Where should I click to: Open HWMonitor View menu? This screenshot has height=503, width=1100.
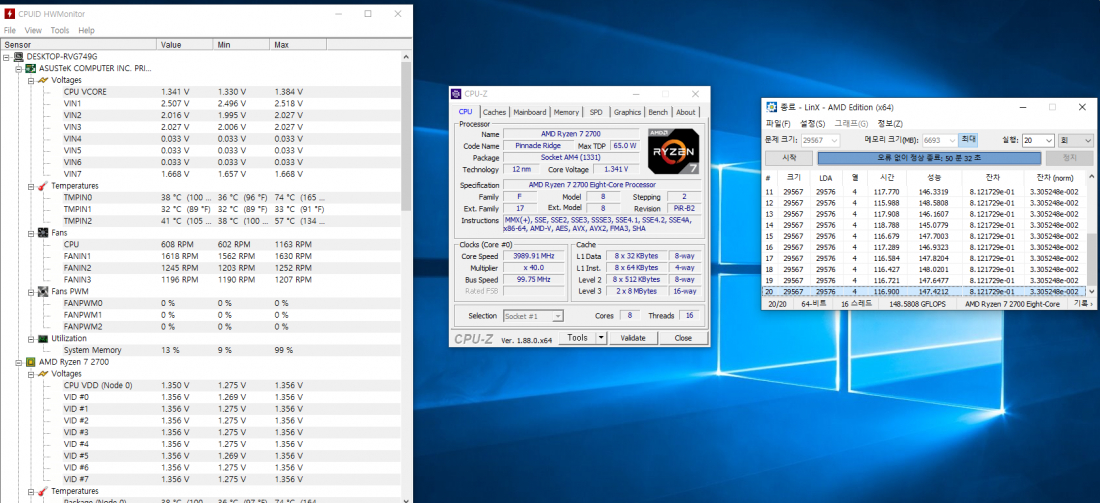(x=33, y=31)
